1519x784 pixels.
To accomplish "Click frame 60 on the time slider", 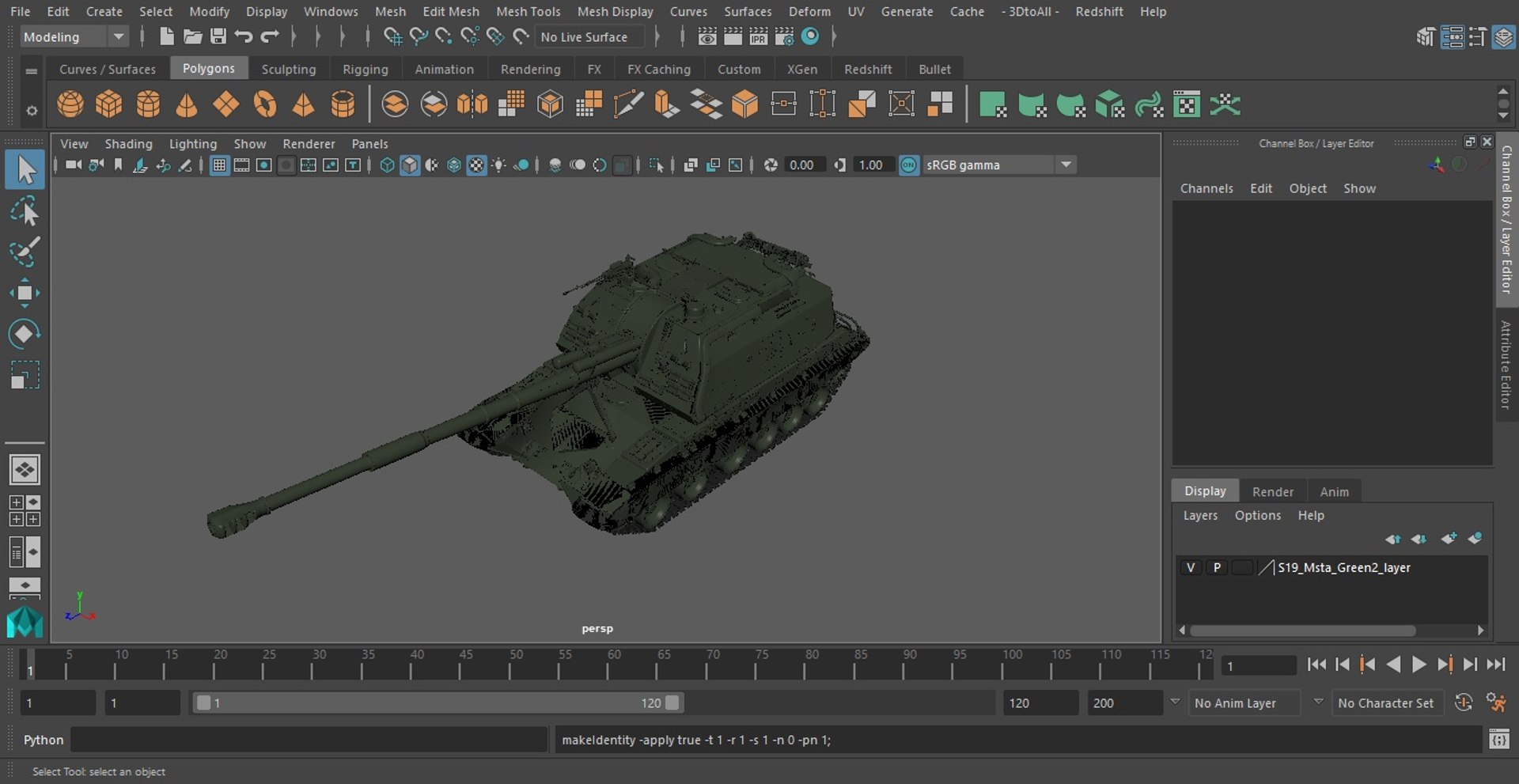I will 614,665.
